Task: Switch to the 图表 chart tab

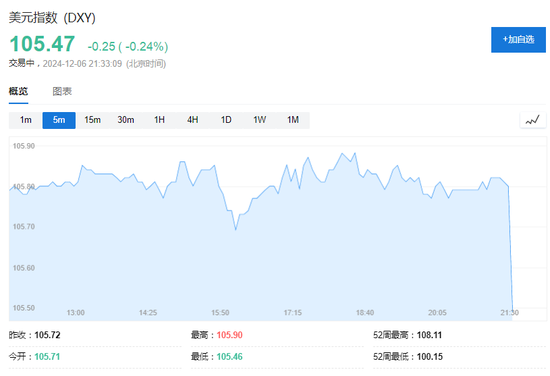Action: pos(62,91)
